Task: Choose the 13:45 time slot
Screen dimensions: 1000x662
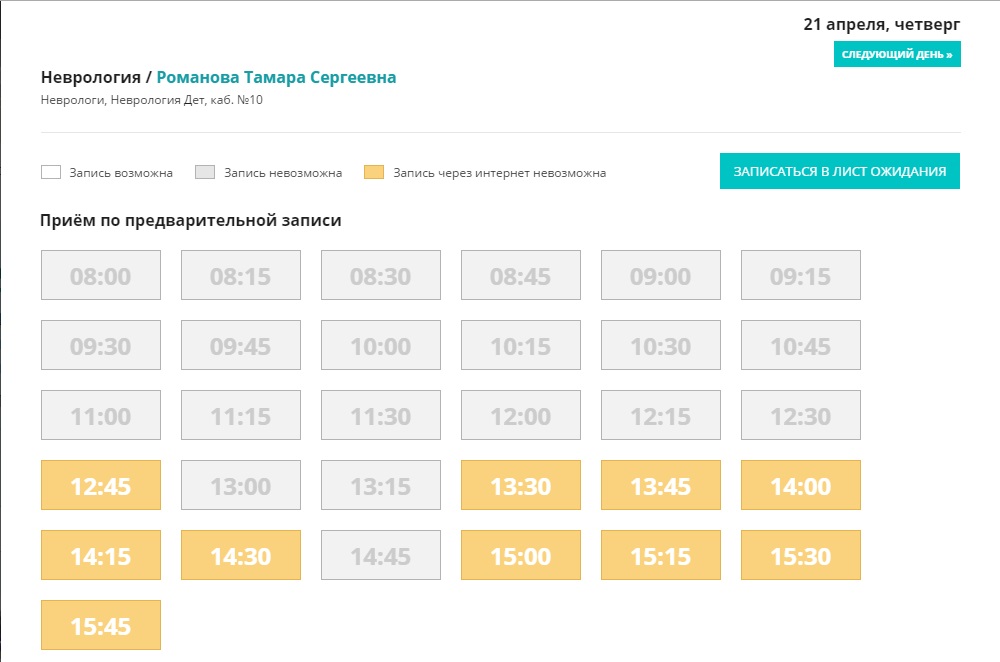Action: tap(661, 485)
